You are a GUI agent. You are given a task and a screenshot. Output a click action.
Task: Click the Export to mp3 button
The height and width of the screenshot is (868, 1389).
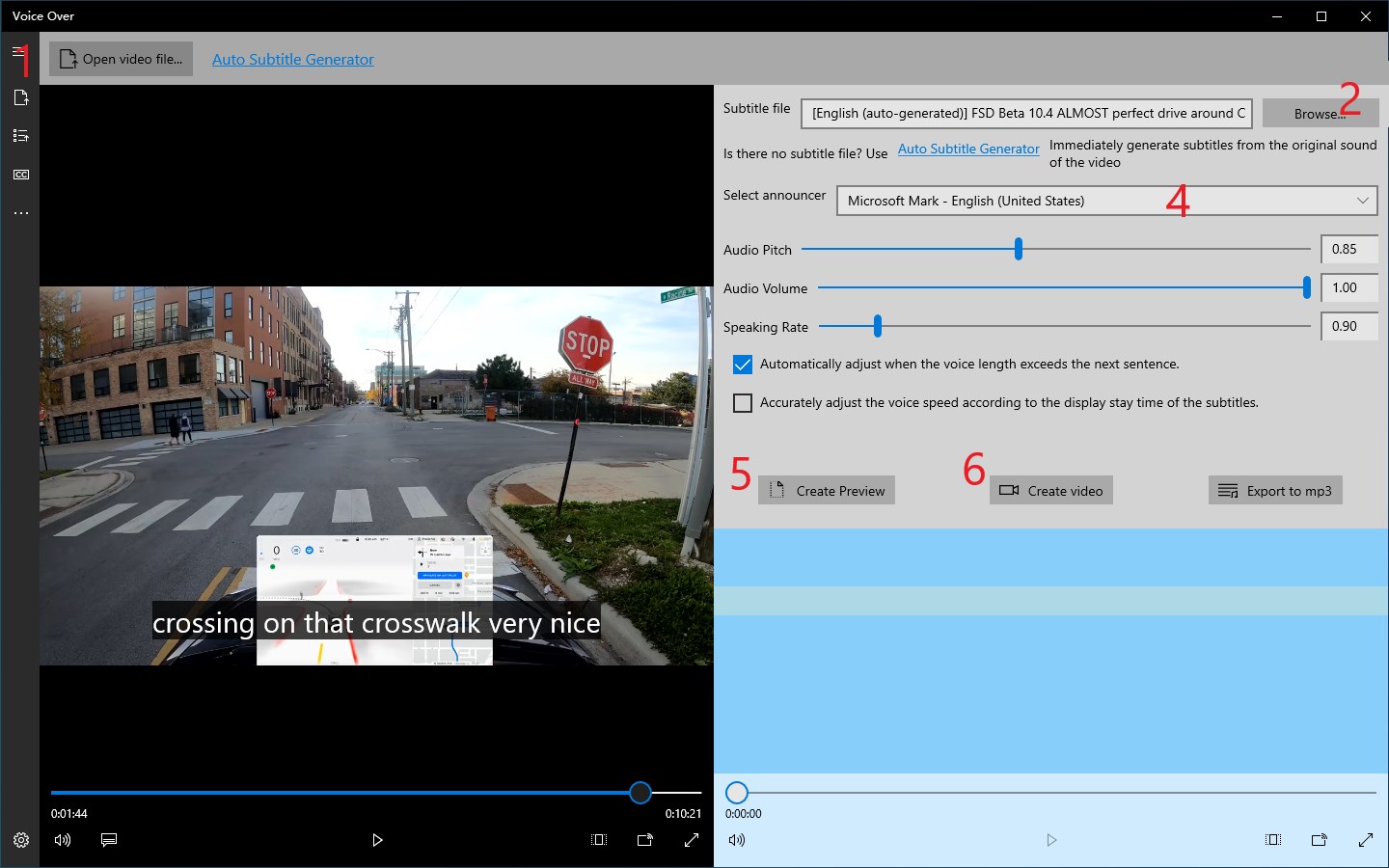point(1274,491)
